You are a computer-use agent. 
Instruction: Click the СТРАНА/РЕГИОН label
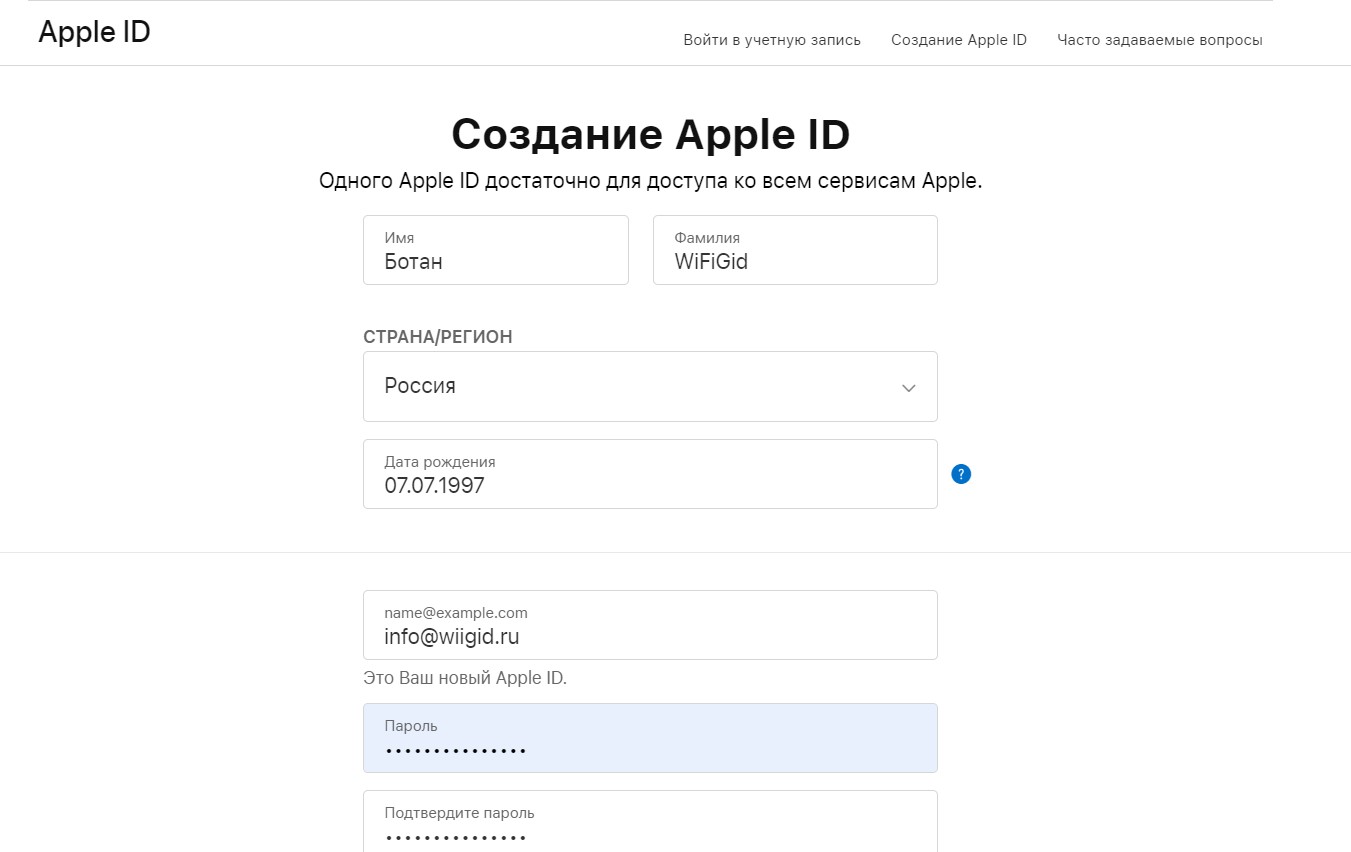pos(438,337)
